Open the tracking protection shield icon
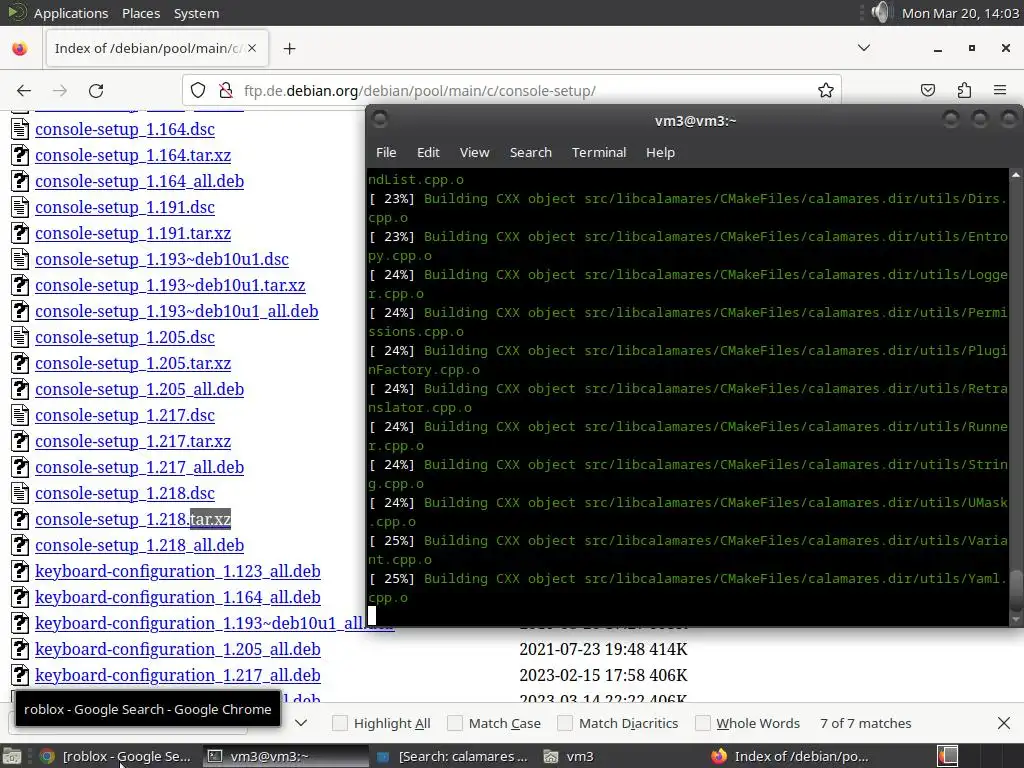This screenshot has height=768, width=1024. pyautogui.click(x=198, y=91)
